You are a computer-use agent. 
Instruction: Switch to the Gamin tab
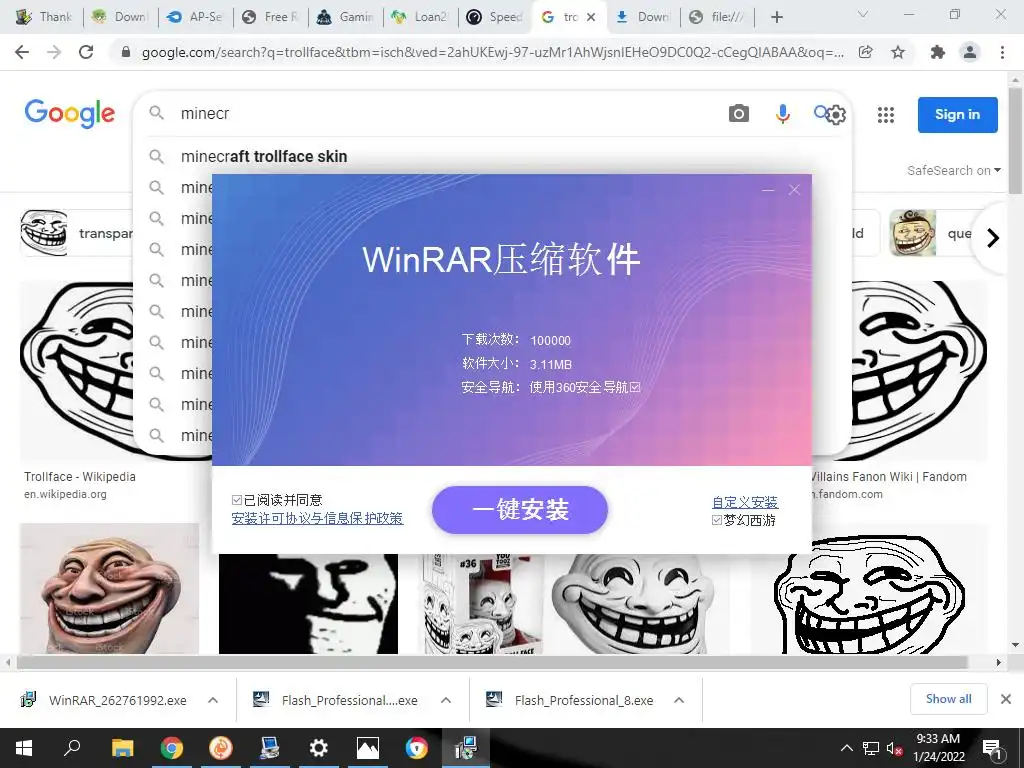[x=345, y=17]
